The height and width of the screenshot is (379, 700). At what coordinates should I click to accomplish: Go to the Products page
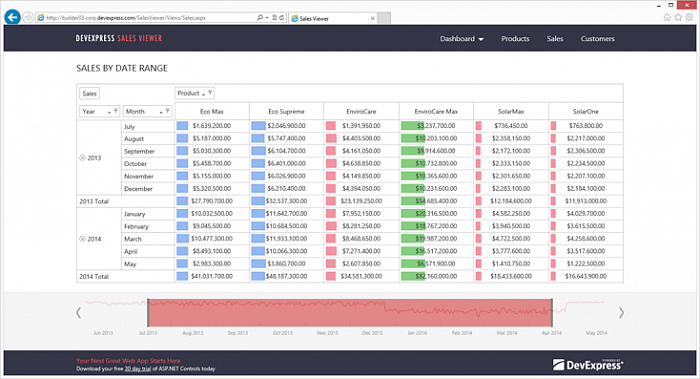tap(515, 39)
